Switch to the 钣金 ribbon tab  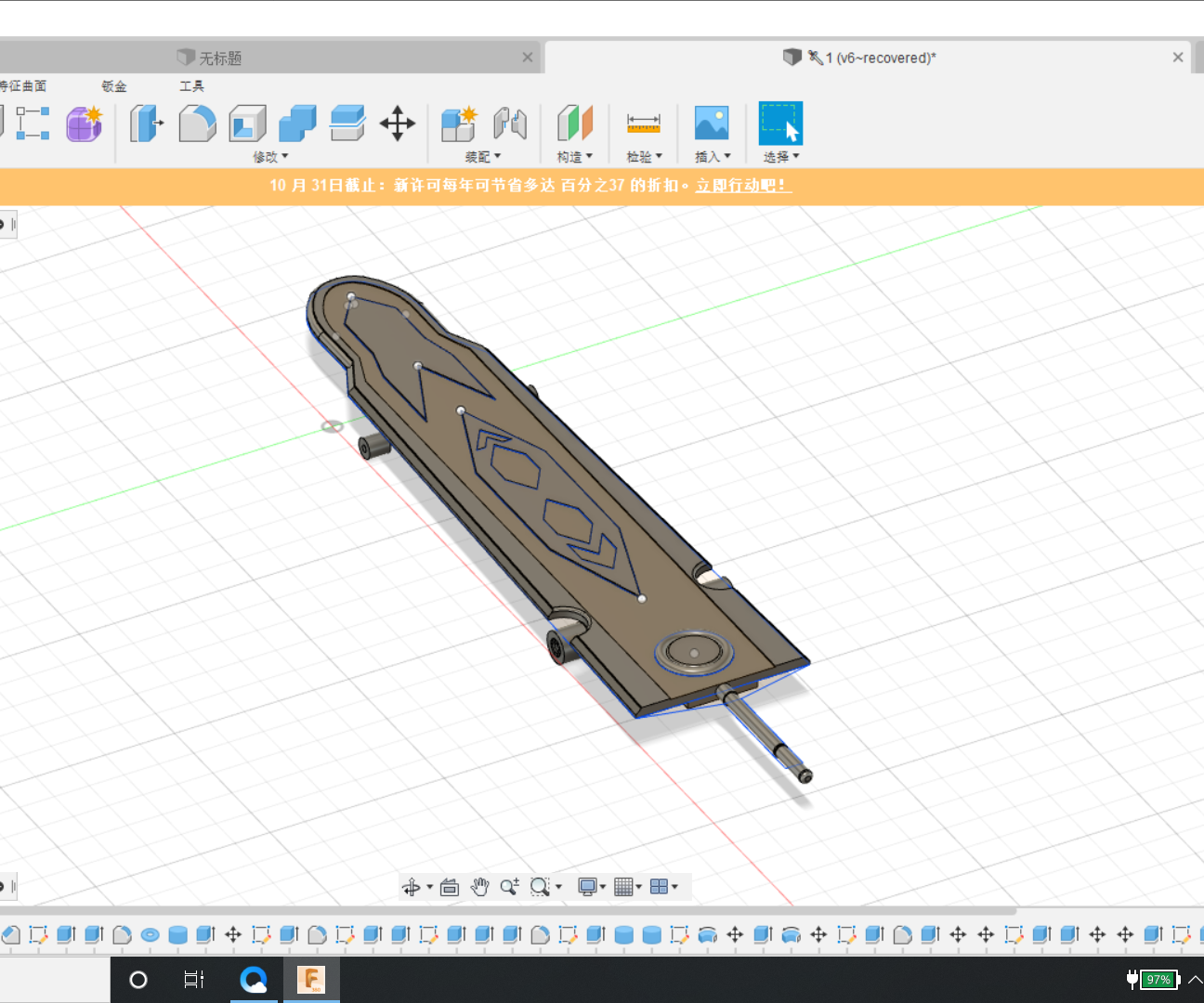(x=114, y=85)
